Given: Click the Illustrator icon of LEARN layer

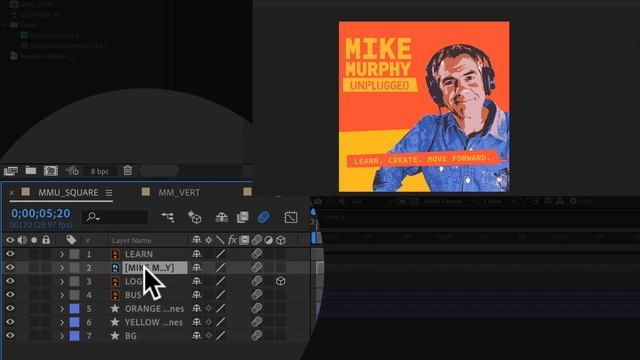Looking at the screenshot, I should (116, 254).
